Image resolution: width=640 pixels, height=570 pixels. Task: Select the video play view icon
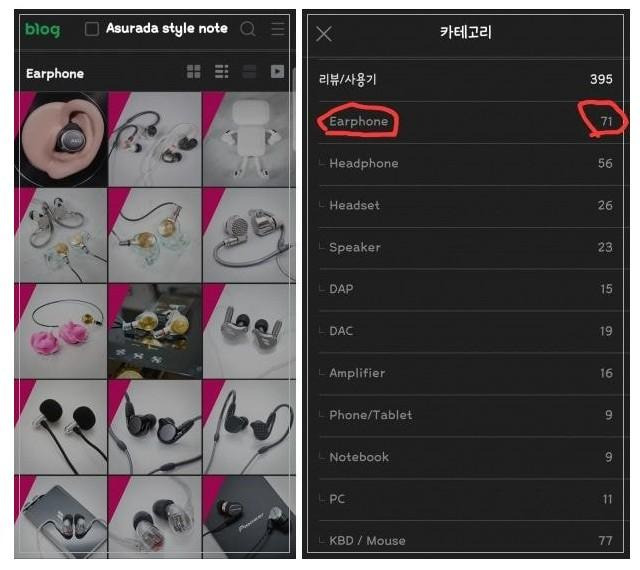point(277,71)
